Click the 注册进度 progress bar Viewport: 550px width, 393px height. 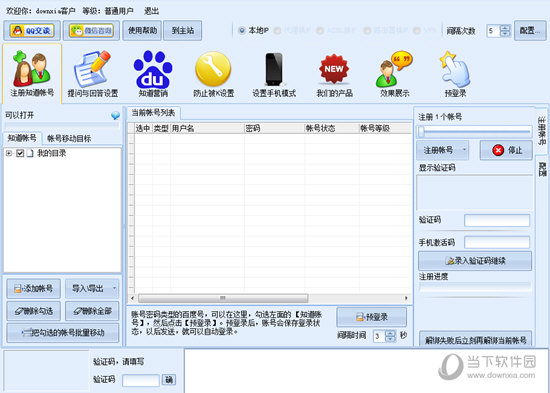(475, 288)
